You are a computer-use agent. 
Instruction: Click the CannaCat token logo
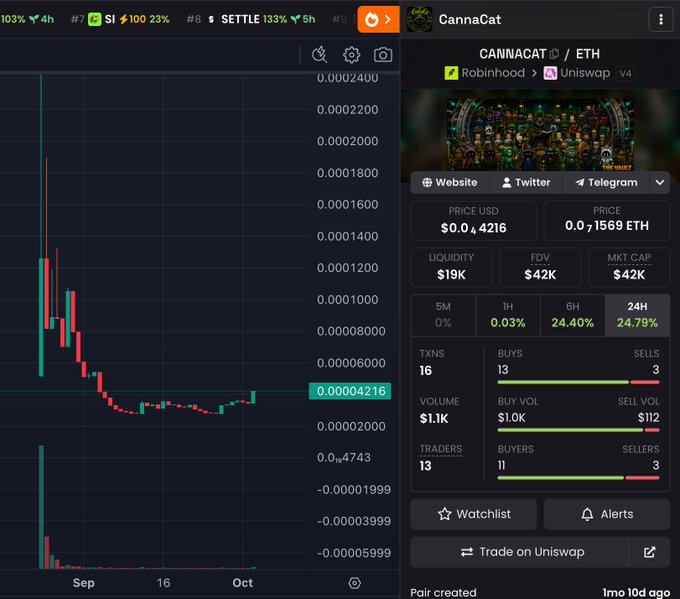pos(419,20)
